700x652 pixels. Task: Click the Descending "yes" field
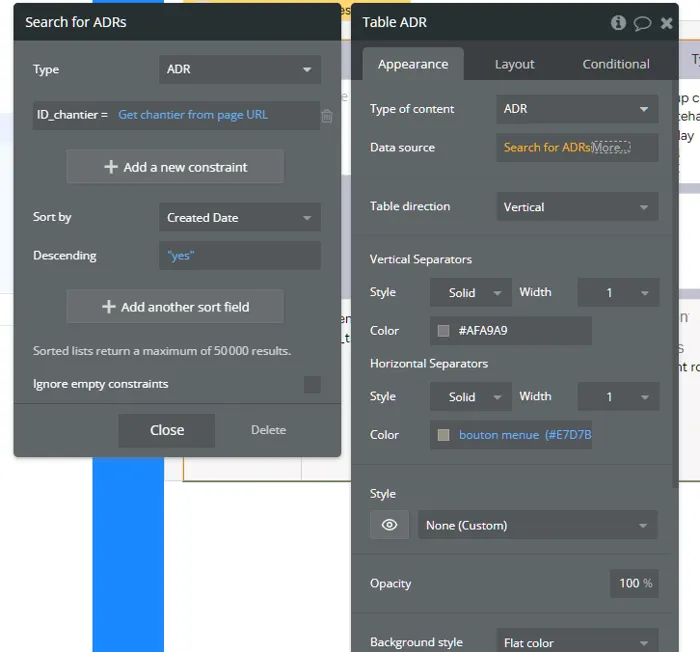pos(239,256)
